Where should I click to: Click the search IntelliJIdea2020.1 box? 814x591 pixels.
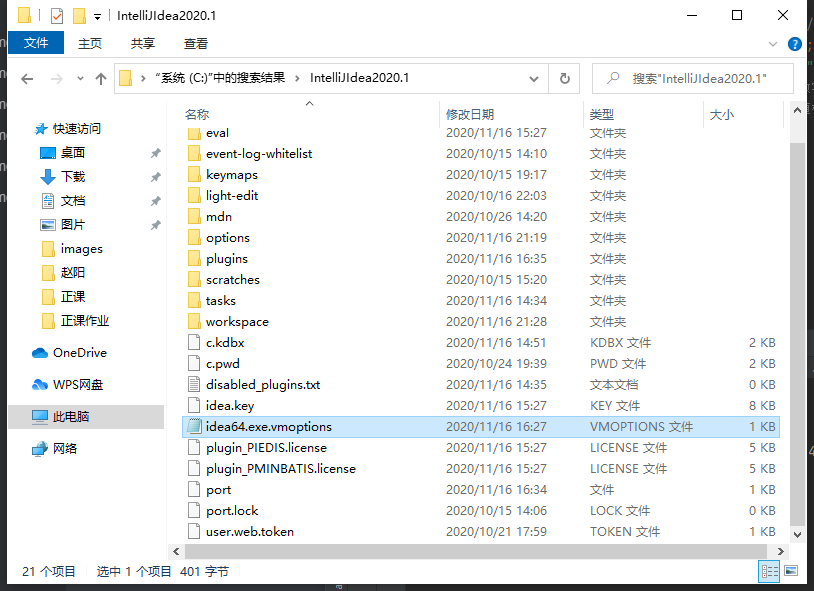click(693, 78)
